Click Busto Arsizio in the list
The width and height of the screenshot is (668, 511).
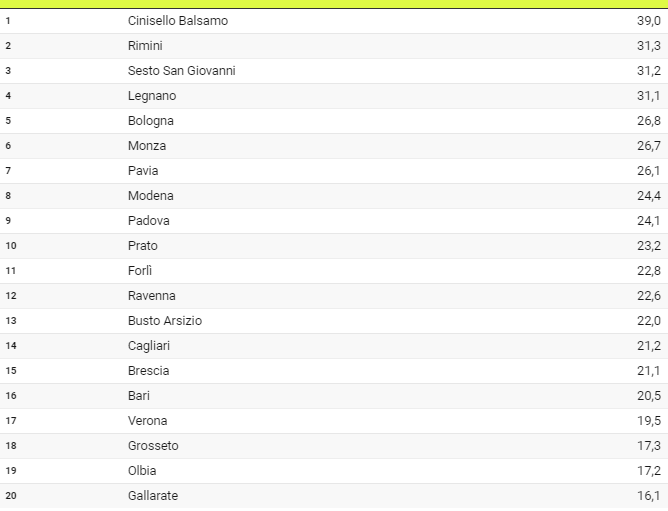click(x=164, y=321)
